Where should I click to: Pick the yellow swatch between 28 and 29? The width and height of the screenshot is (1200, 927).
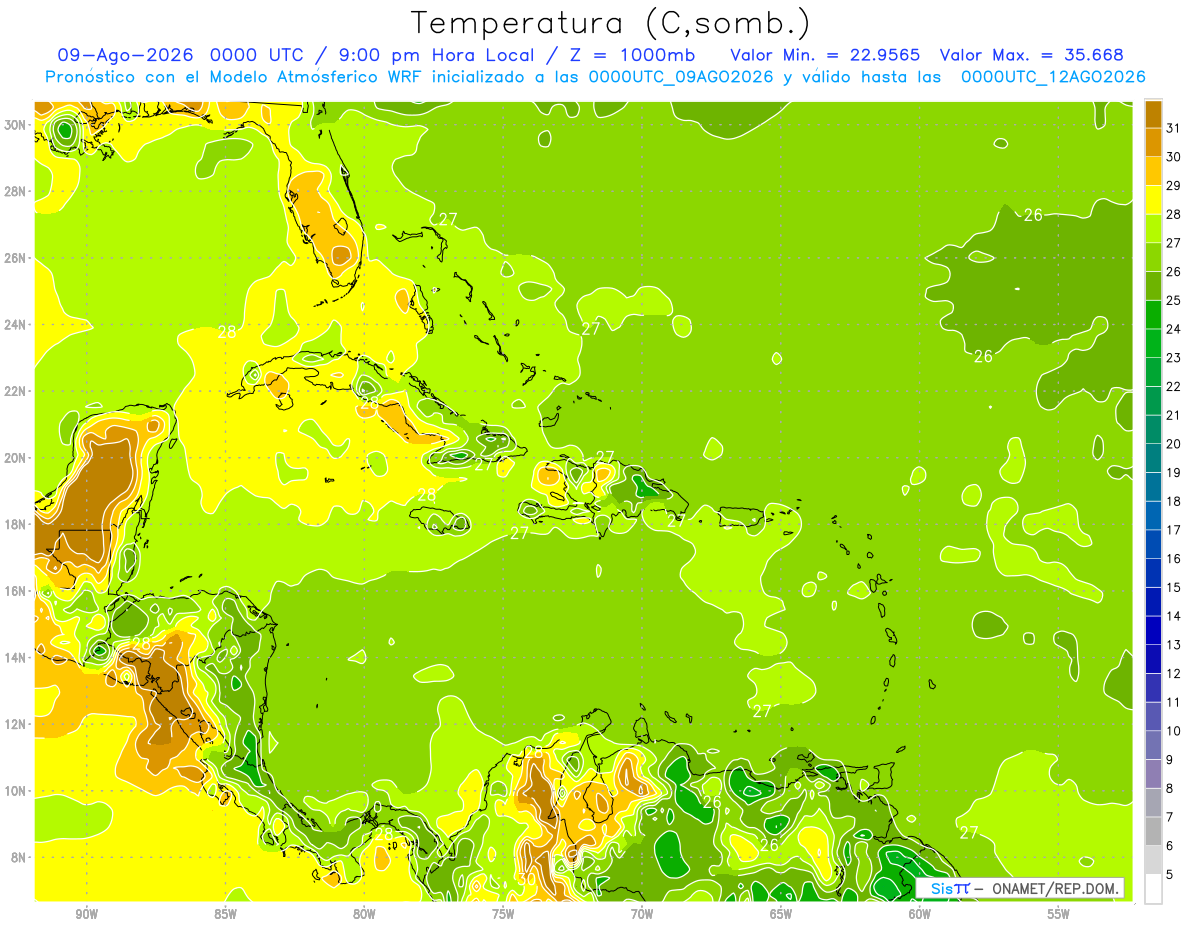(x=1153, y=200)
